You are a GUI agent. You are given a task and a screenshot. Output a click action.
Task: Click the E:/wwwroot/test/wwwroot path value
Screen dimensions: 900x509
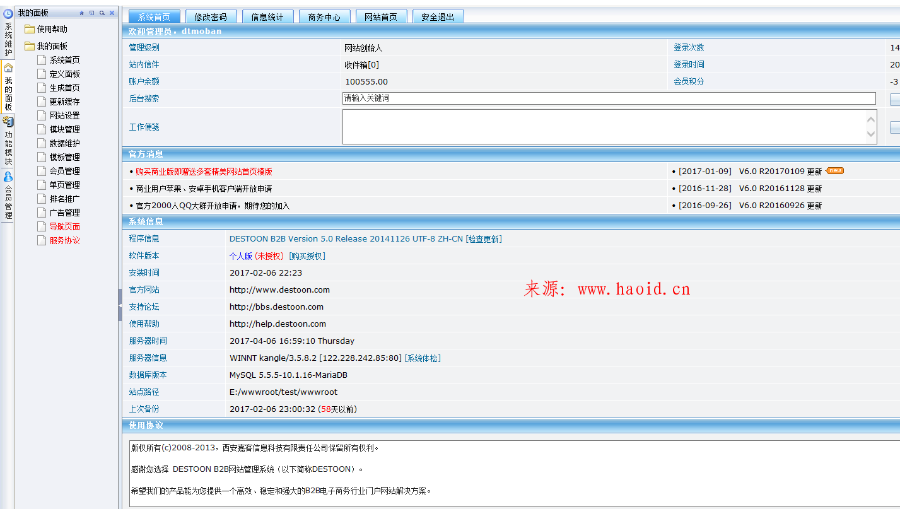pos(284,392)
